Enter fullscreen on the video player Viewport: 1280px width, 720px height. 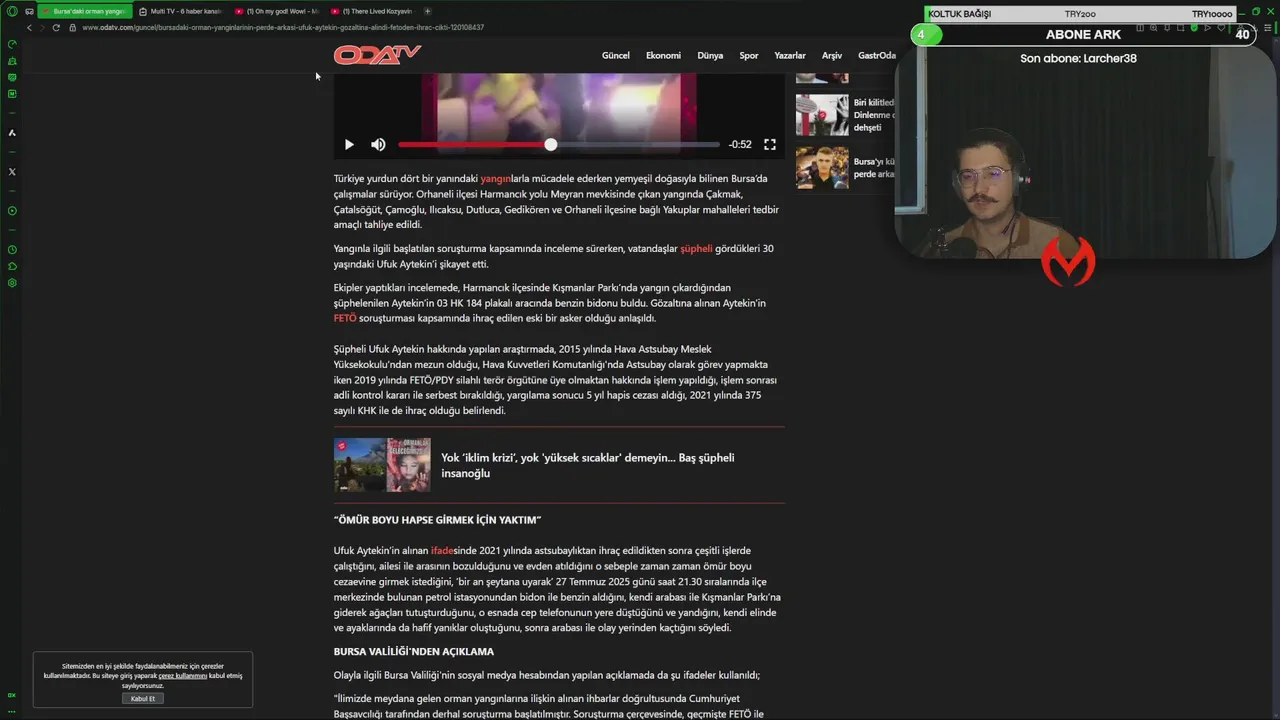point(770,144)
